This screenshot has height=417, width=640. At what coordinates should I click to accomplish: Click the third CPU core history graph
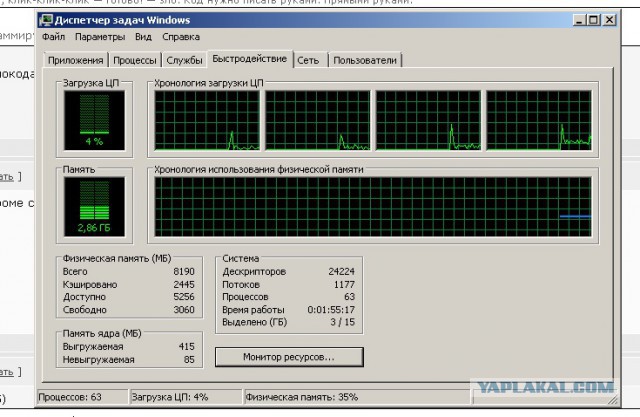point(428,120)
